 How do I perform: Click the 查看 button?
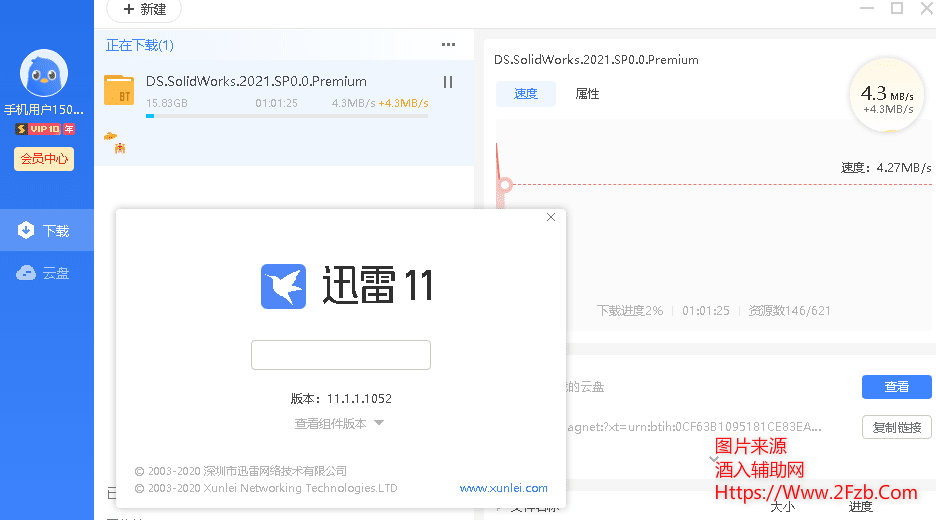point(896,387)
